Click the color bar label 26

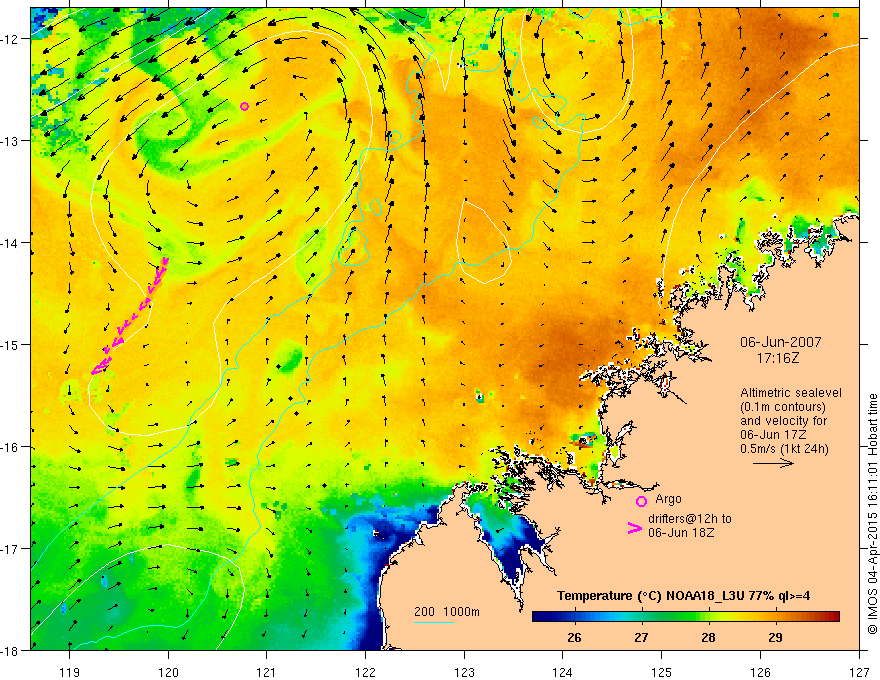[574, 638]
